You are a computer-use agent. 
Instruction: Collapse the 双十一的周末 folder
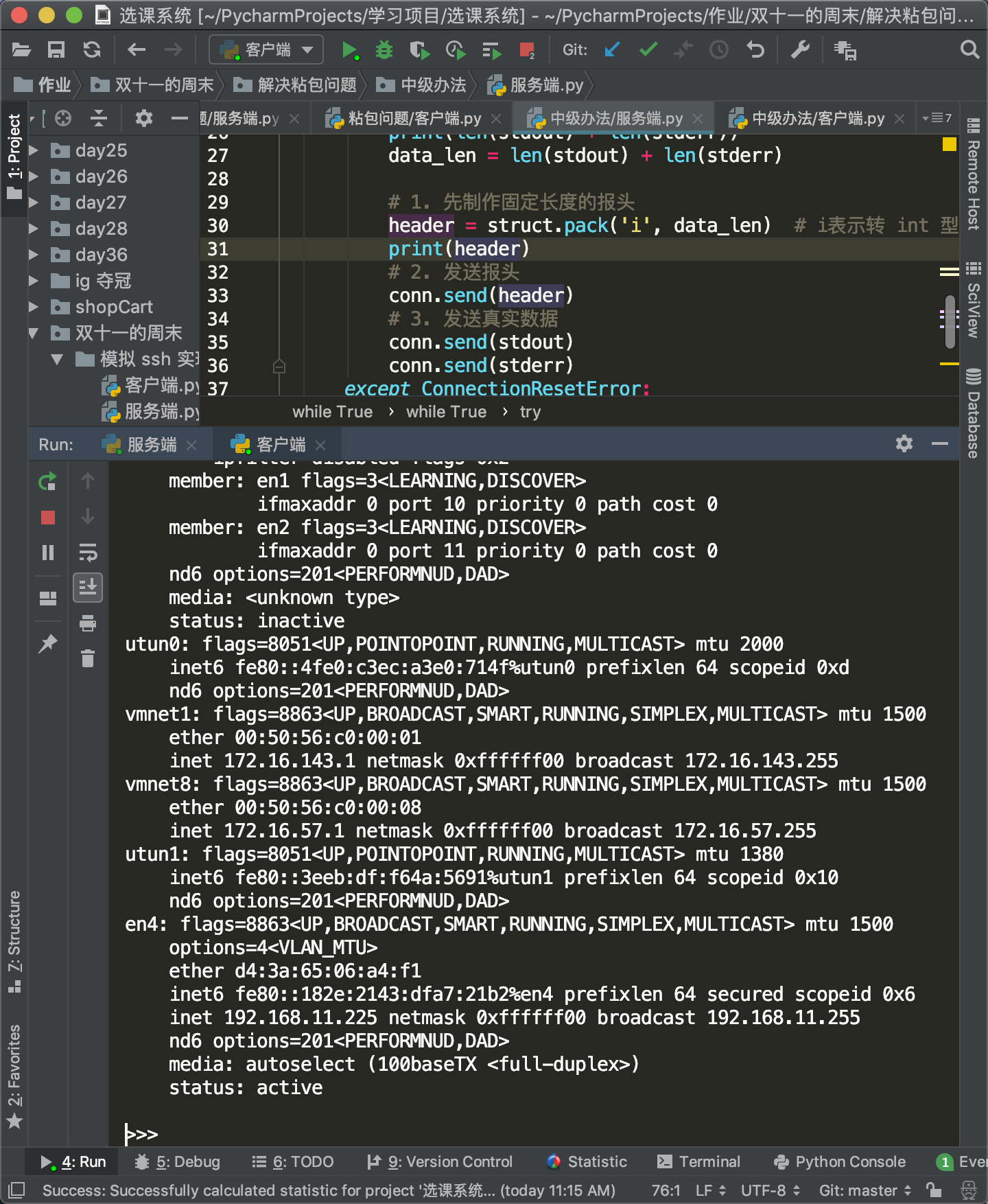tap(34, 334)
